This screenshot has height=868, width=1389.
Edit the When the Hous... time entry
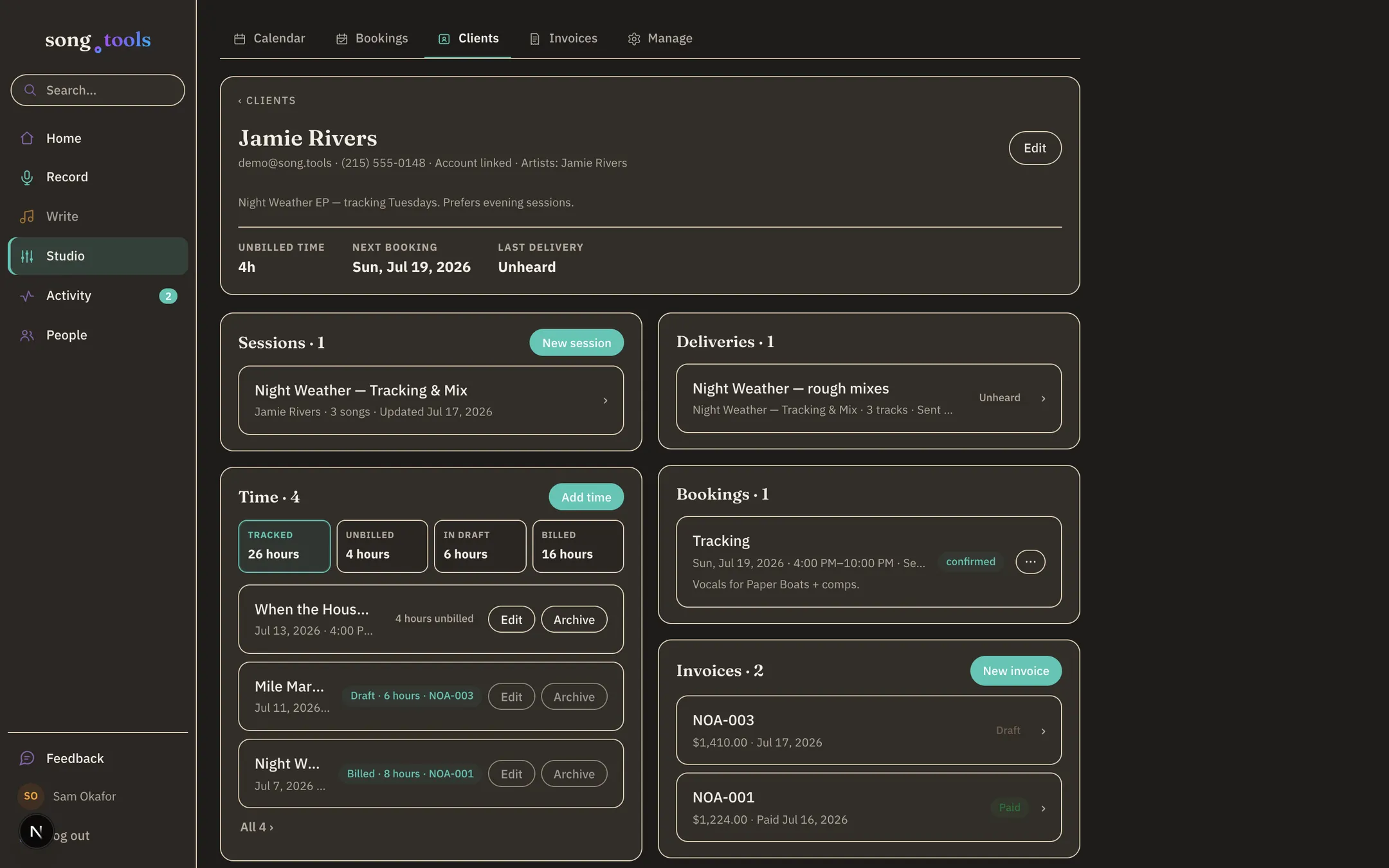coord(511,619)
